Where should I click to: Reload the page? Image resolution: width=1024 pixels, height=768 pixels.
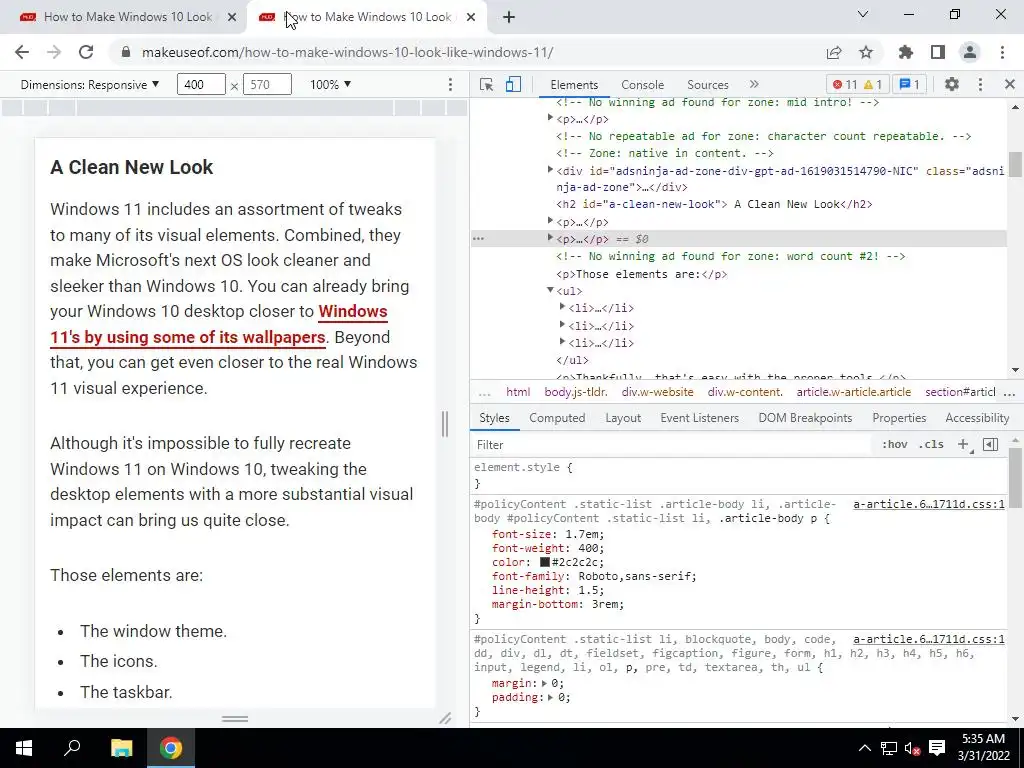86,52
